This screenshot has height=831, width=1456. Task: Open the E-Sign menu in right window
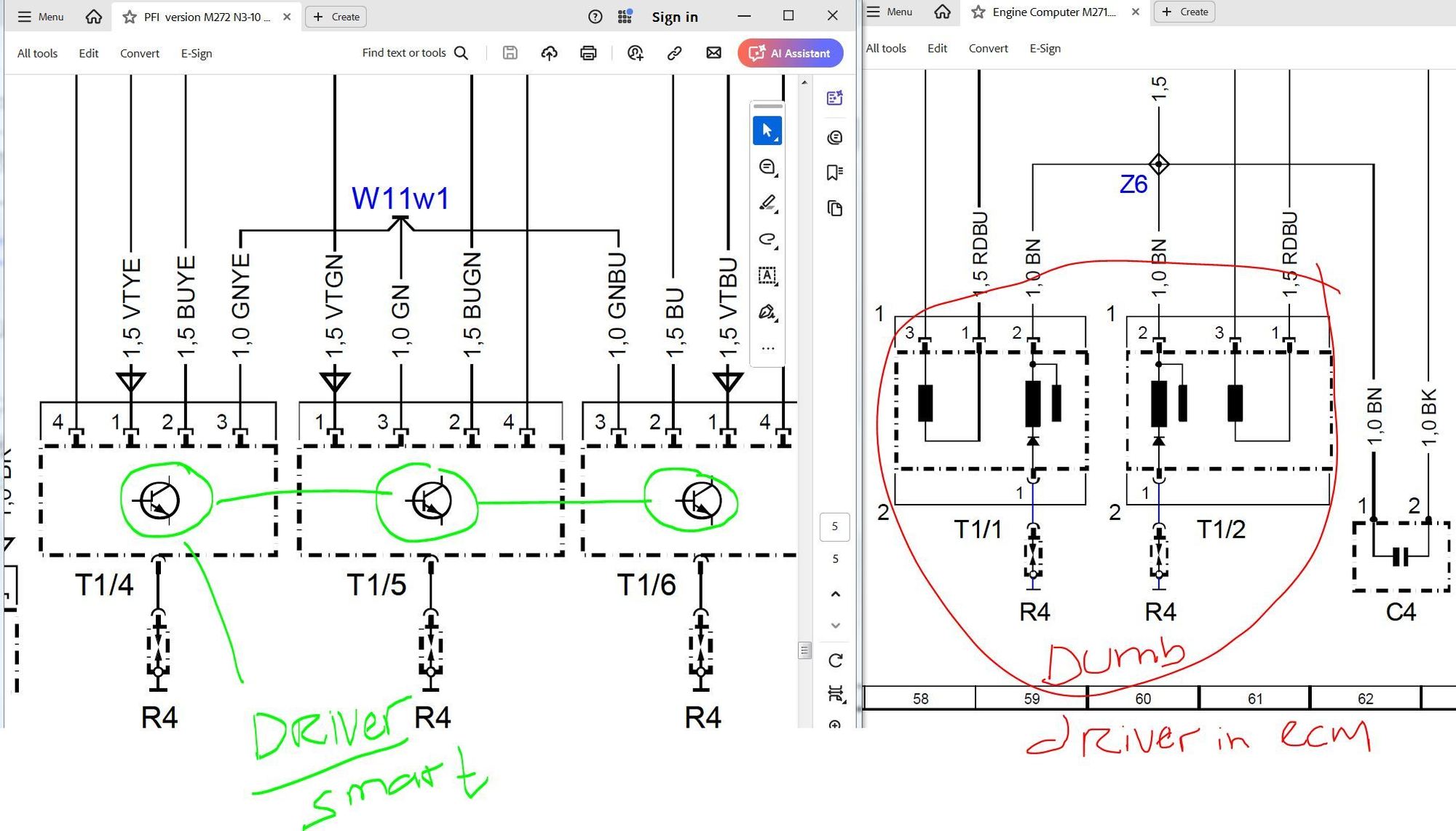pos(1044,48)
